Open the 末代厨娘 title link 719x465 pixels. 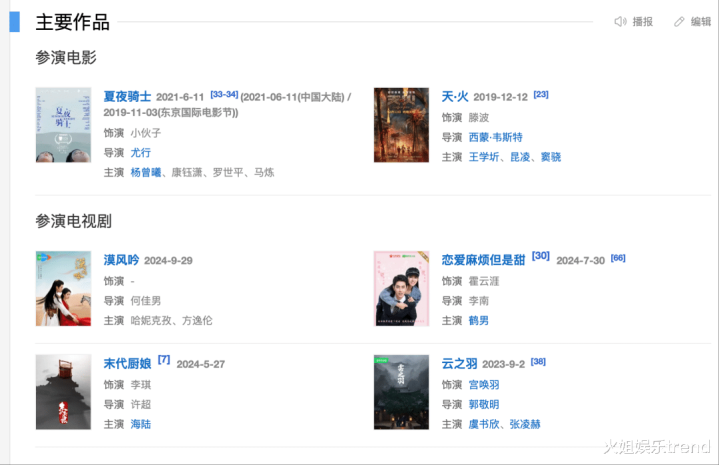[127, 364]
